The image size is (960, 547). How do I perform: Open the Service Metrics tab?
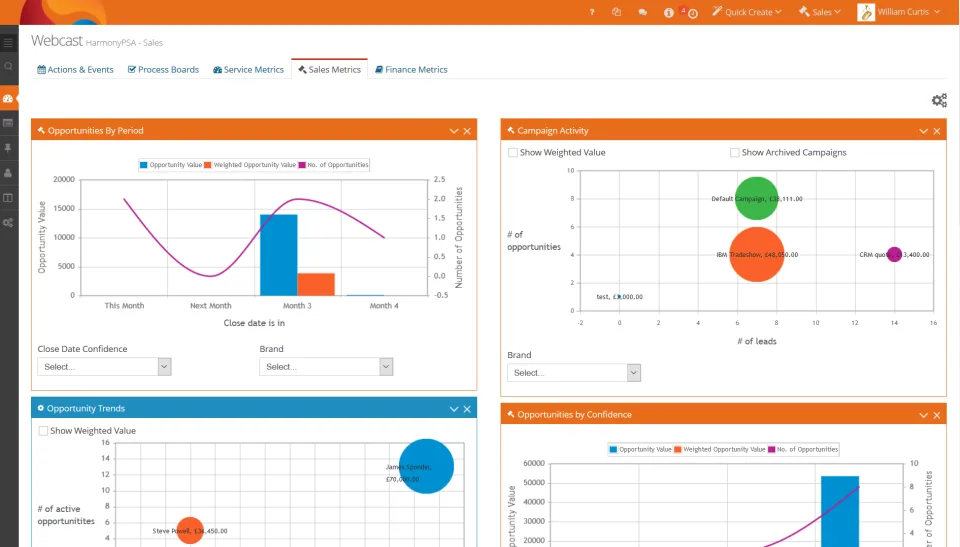tap(249, 70)
